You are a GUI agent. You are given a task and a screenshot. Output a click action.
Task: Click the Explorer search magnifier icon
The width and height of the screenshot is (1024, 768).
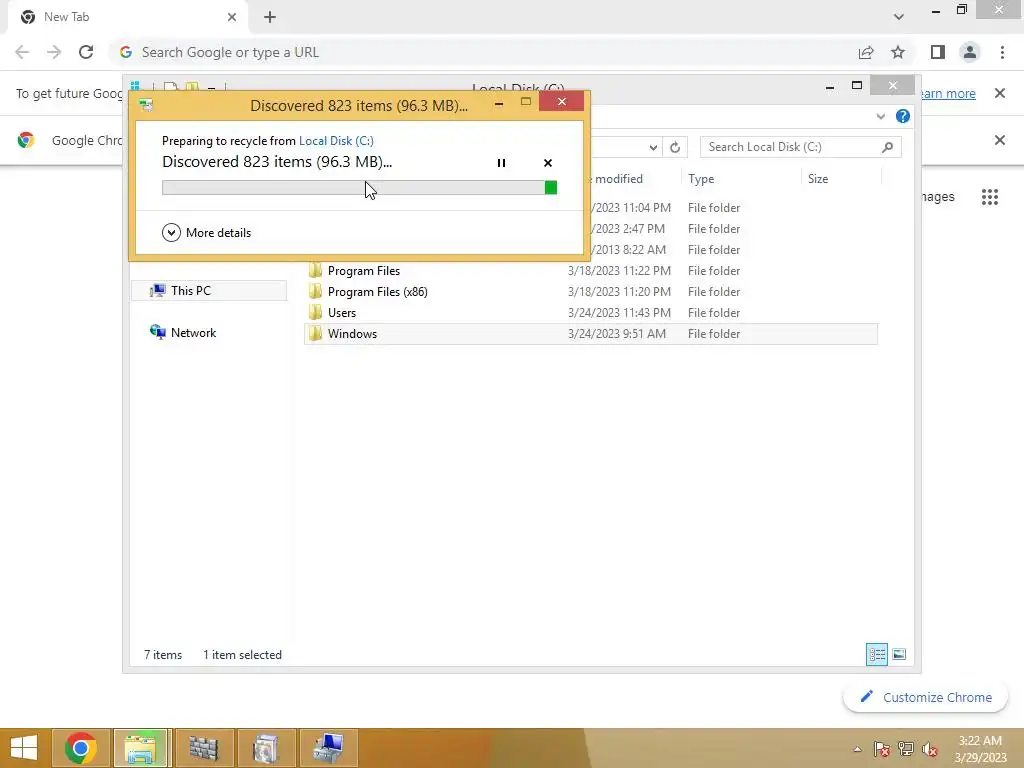pos(887,147)
